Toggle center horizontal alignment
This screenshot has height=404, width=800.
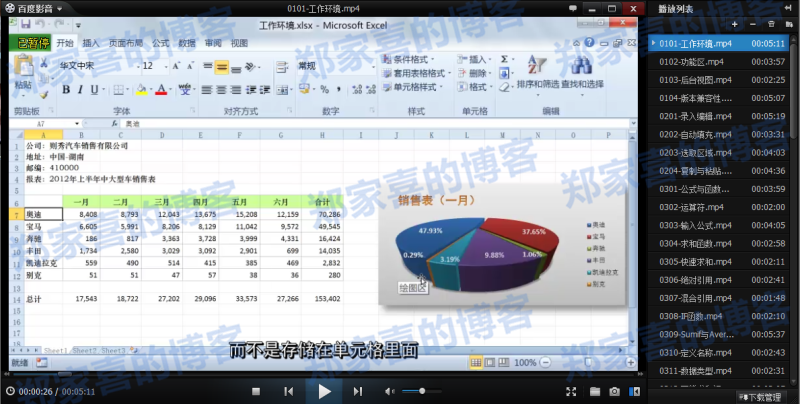pos(221,90)
